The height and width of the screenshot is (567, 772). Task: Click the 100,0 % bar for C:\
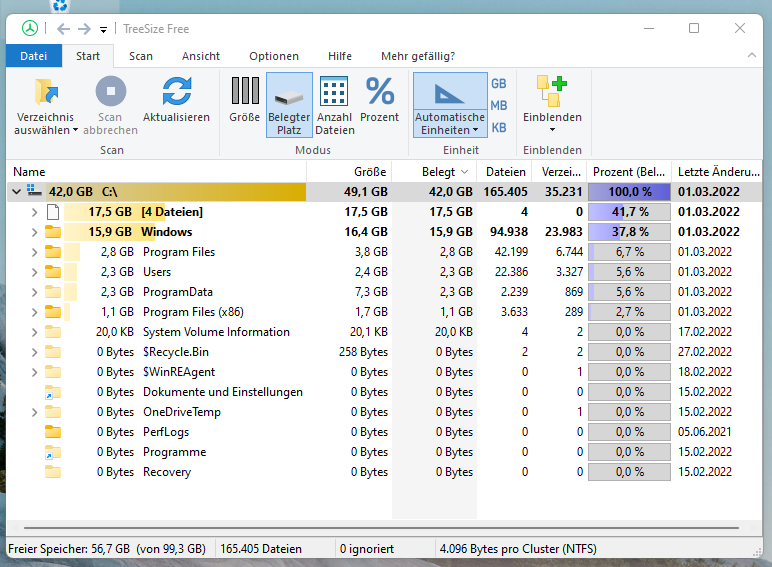pos(629,192)
